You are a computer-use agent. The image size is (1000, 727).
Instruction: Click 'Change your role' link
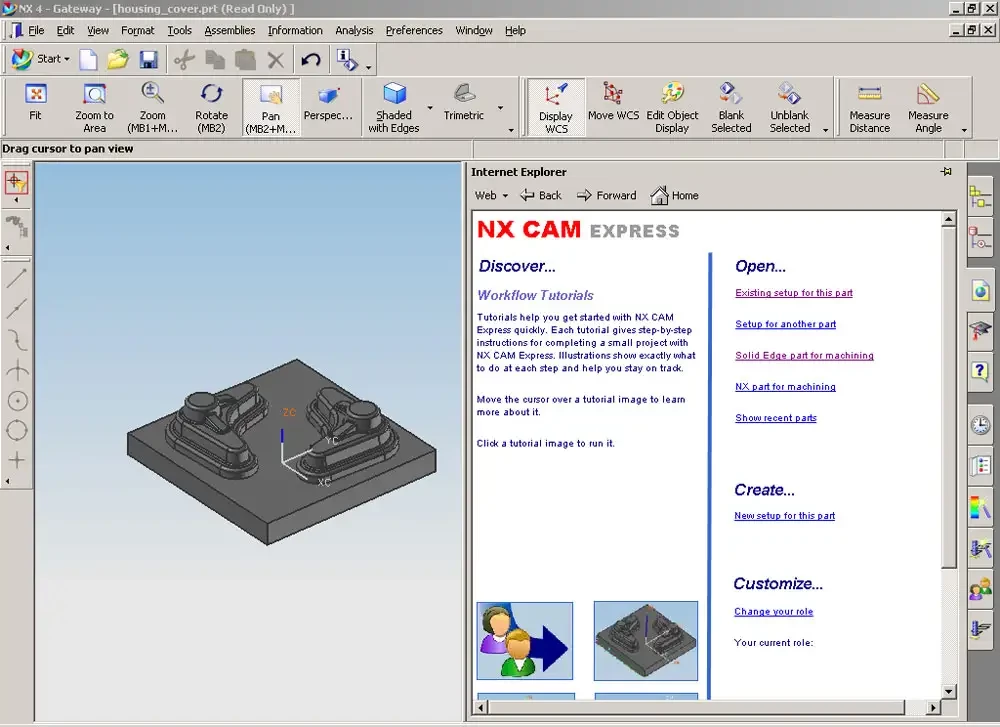click(x=773, y=612)
